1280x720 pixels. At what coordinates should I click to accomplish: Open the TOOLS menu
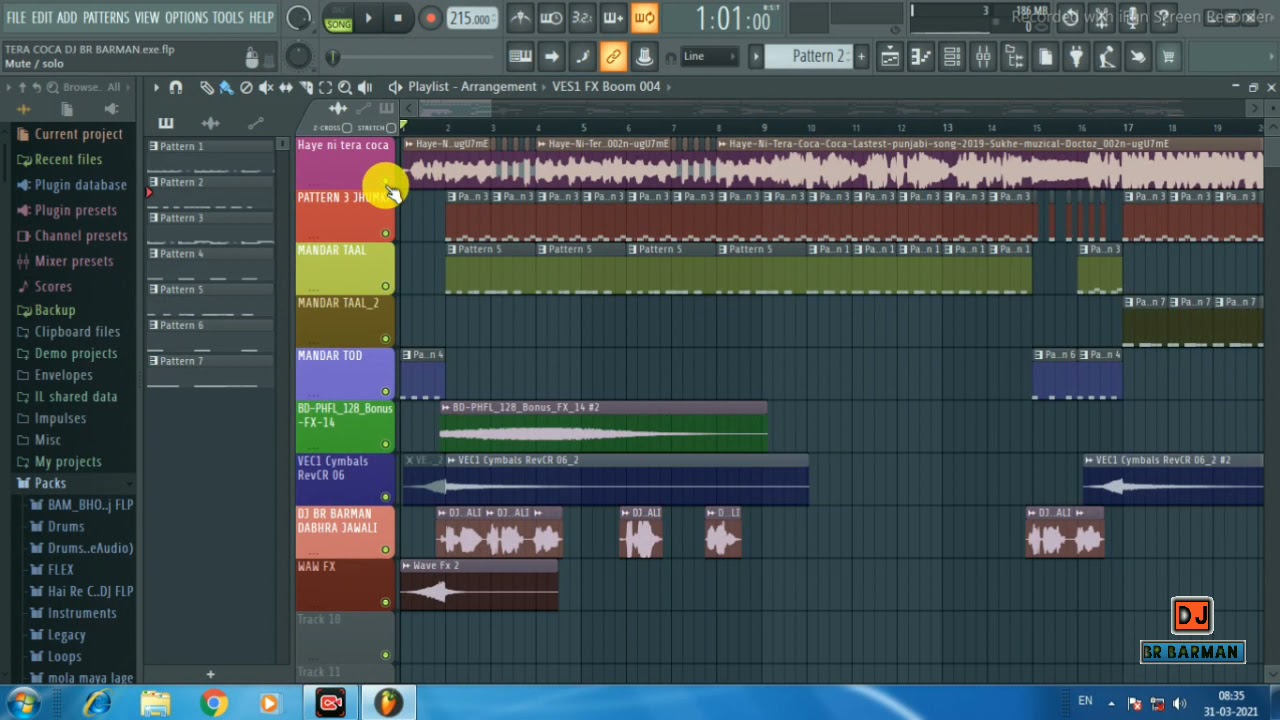click(228, 18)
